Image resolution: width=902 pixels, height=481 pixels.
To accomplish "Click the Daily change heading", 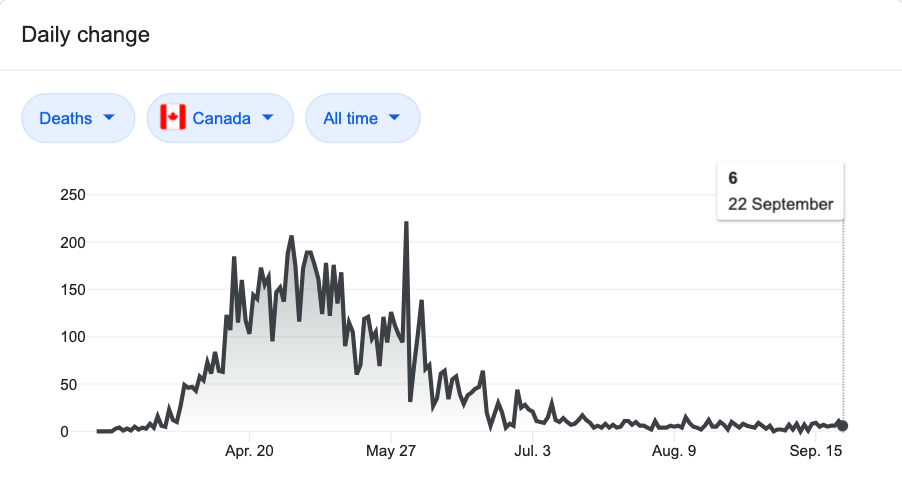I will click(x=86, y=35).
